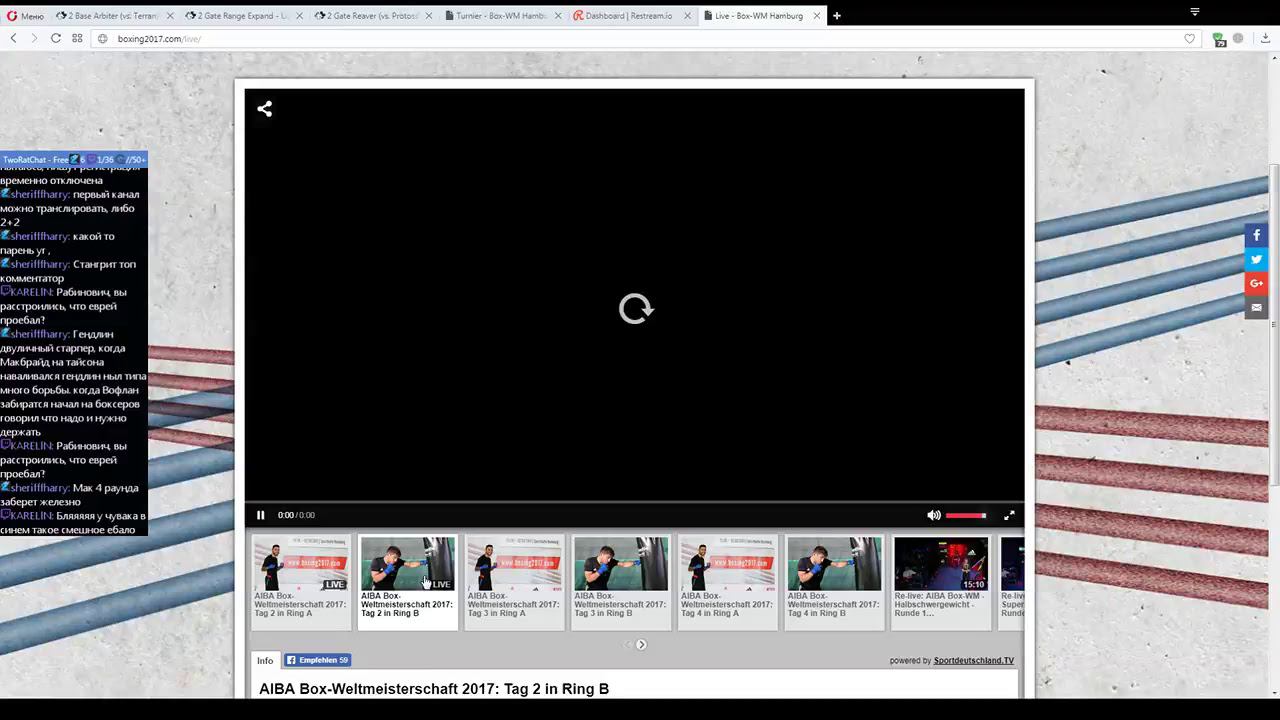The image size is (1280, 720).
Task: Open the tab list menu icon
Action: 1194,12
